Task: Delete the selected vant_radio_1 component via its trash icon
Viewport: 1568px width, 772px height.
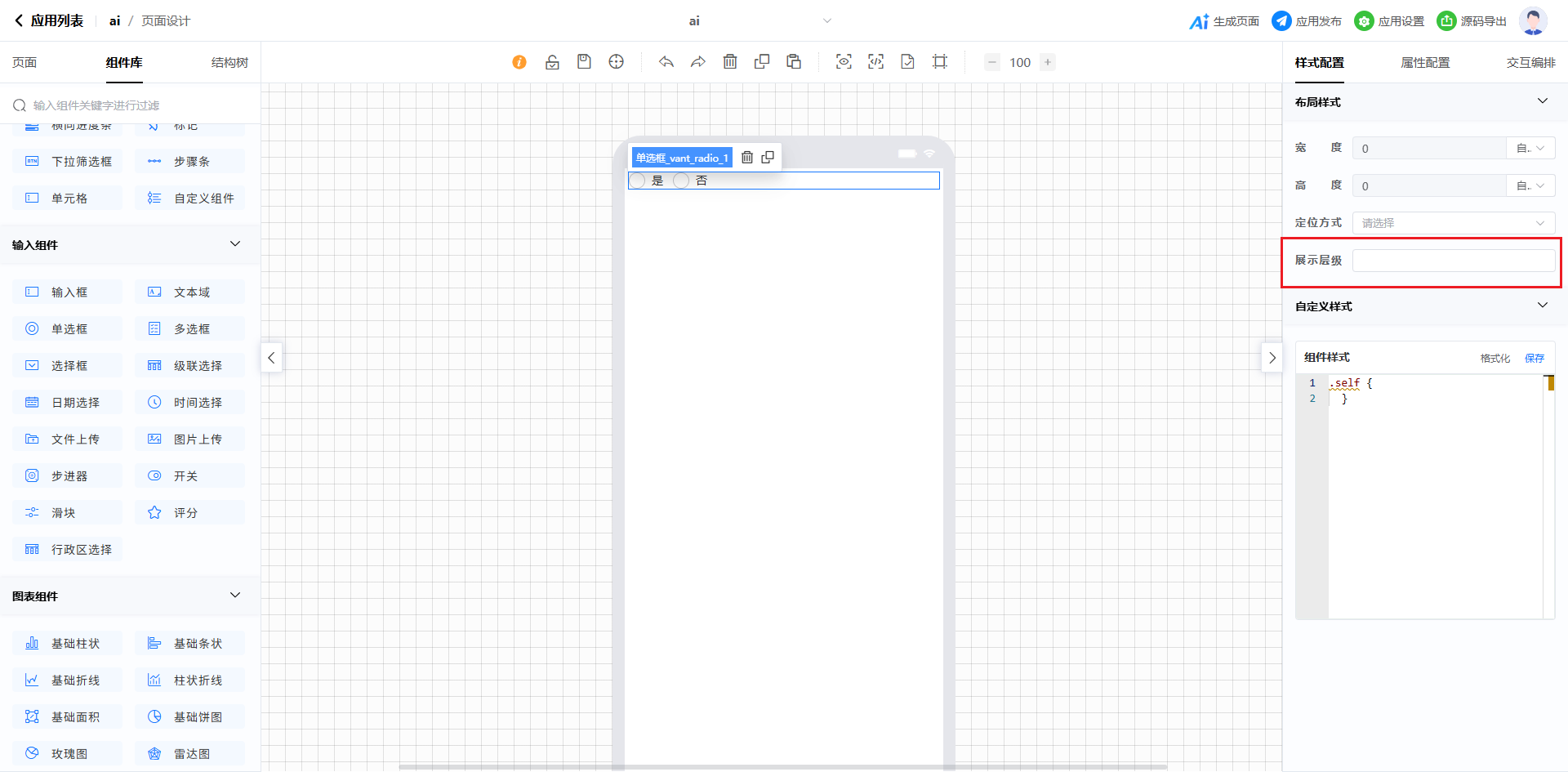Action: tap(746, 158)
